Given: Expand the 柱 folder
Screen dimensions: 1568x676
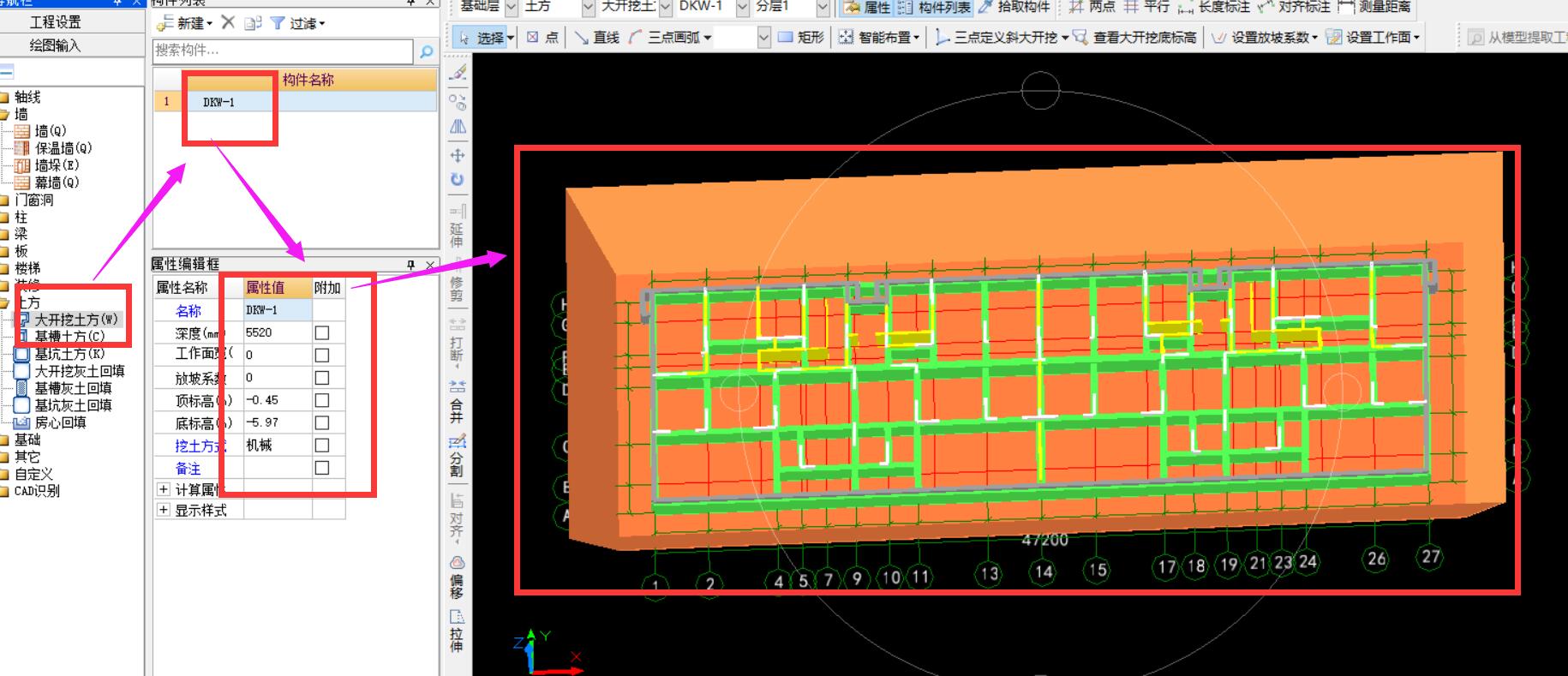Looking at the screenshot, I should click(x=21, y=217).
